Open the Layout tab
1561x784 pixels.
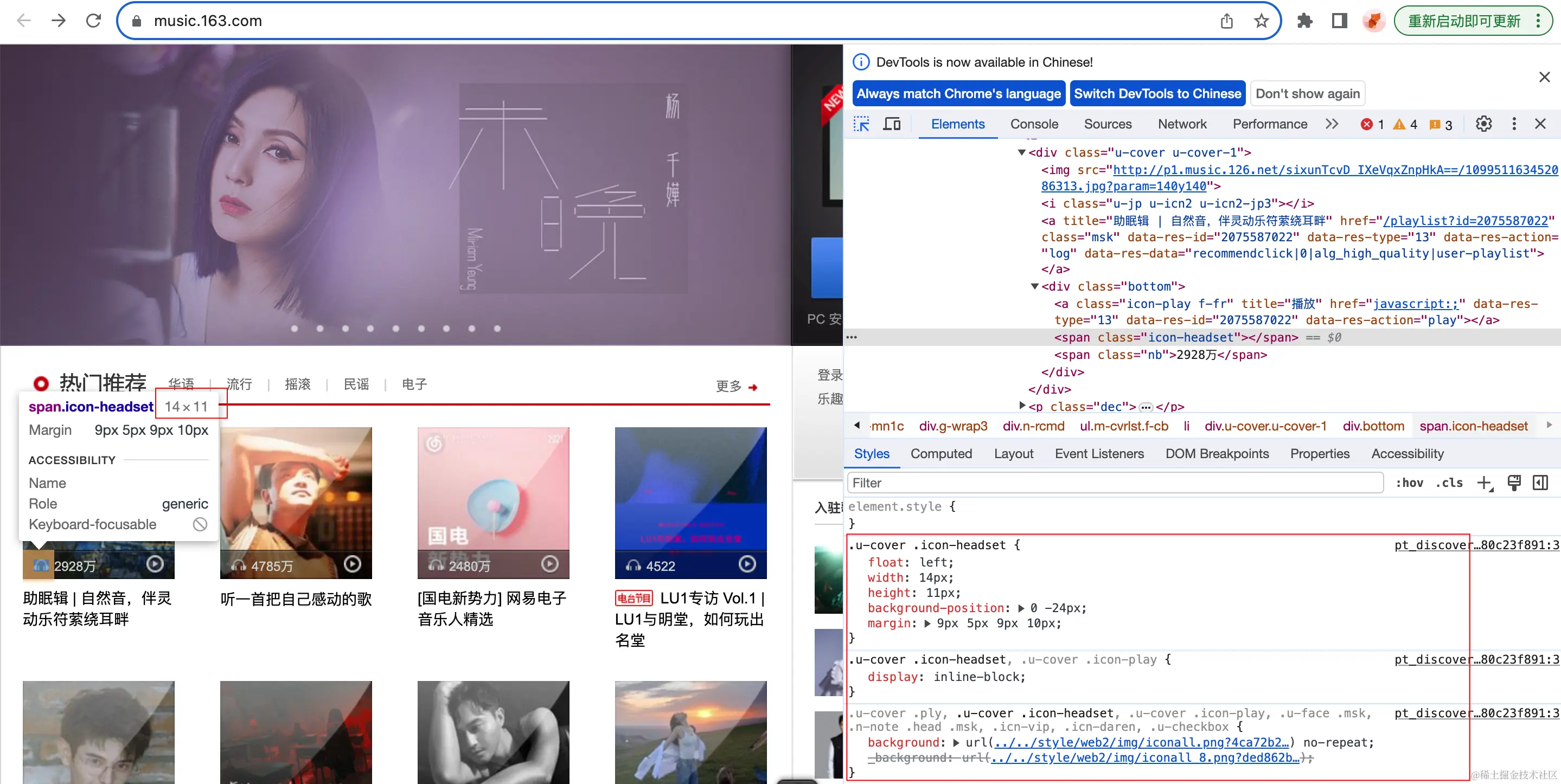coord(1013,454)
